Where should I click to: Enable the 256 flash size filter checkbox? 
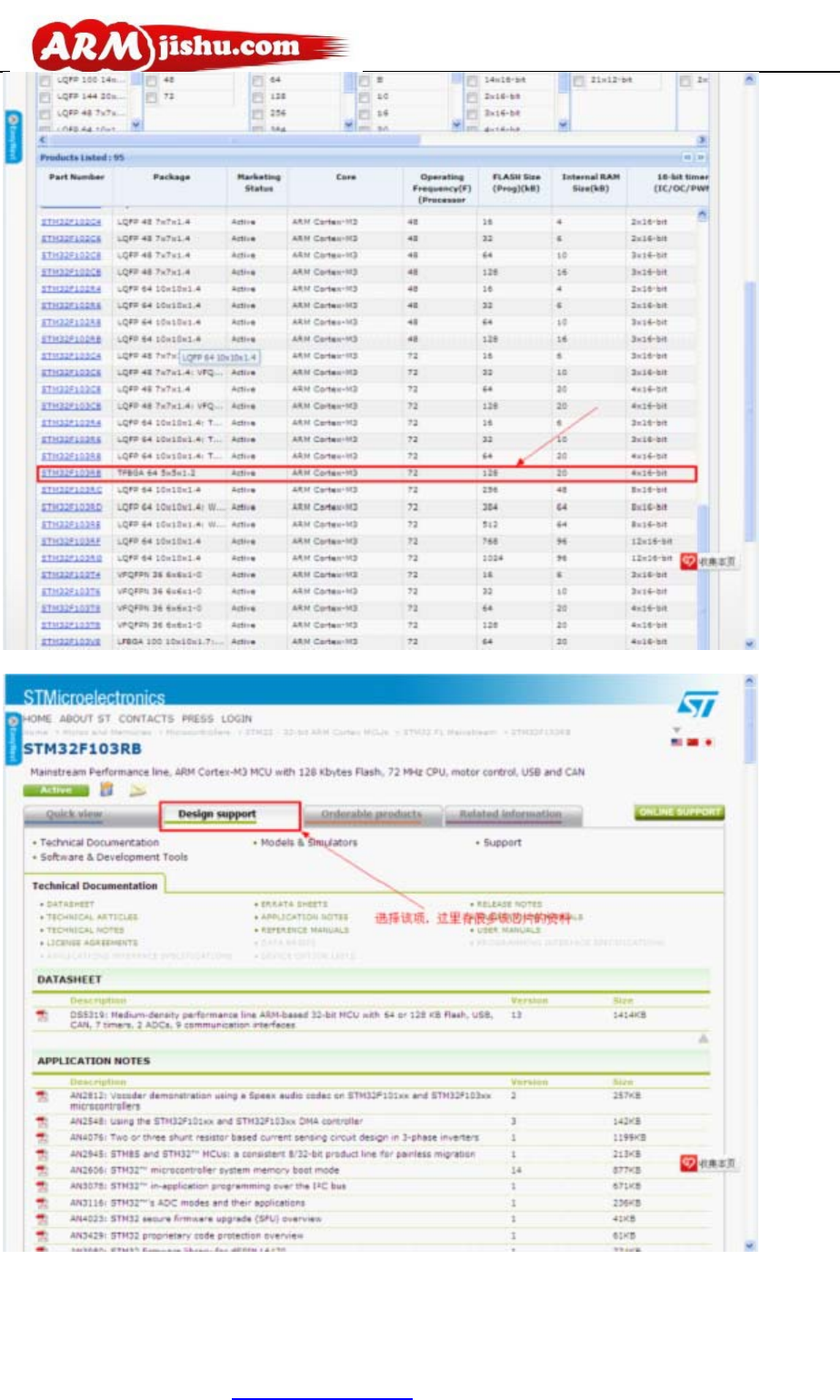click(x=257, y=113)
